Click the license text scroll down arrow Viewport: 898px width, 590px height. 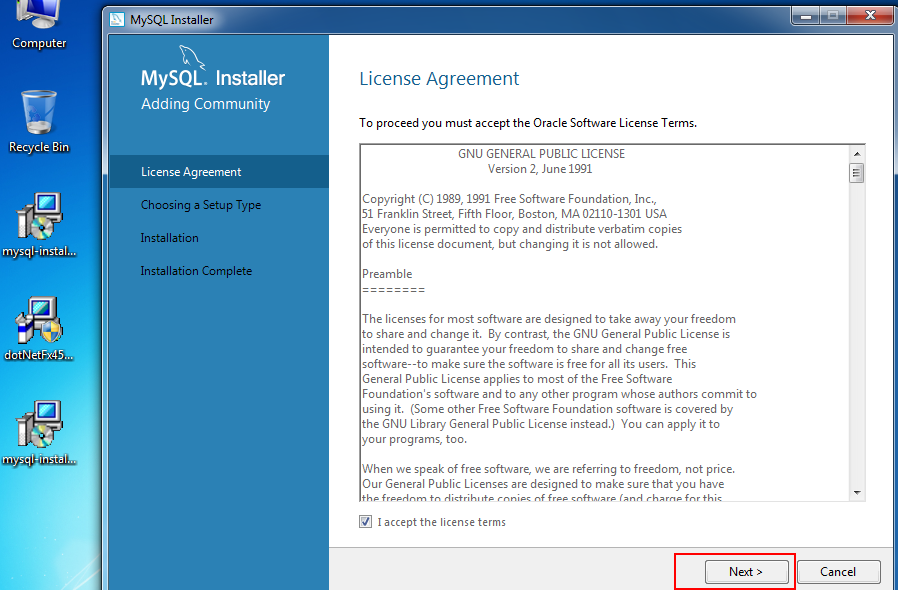click(x=857, y=493)
